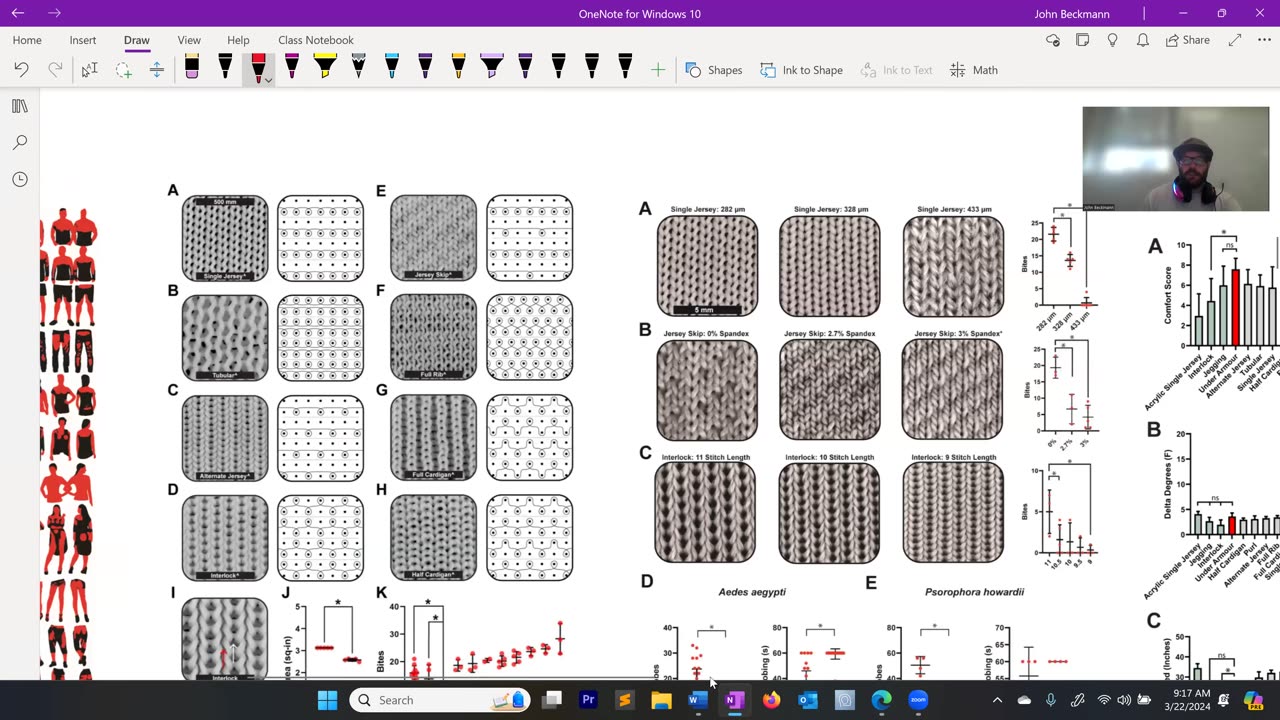Click the Back arrow in title bar
The height and width of the screenshot is (720, 1280).
tap(17, 13)
